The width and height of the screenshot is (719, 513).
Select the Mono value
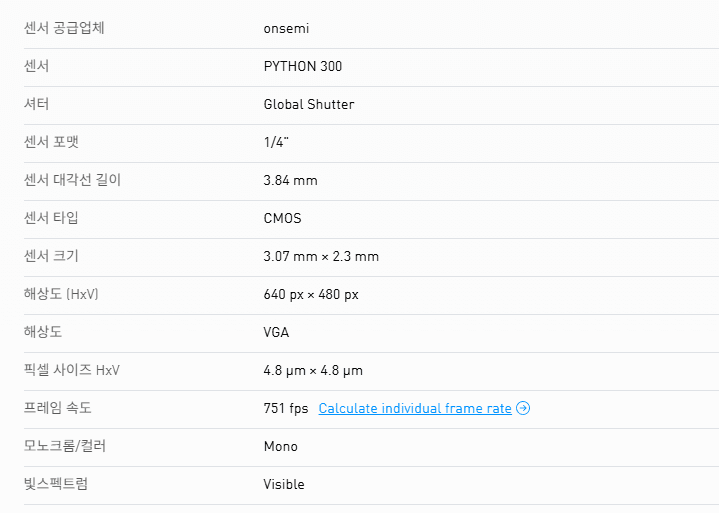tap(281, 446)
